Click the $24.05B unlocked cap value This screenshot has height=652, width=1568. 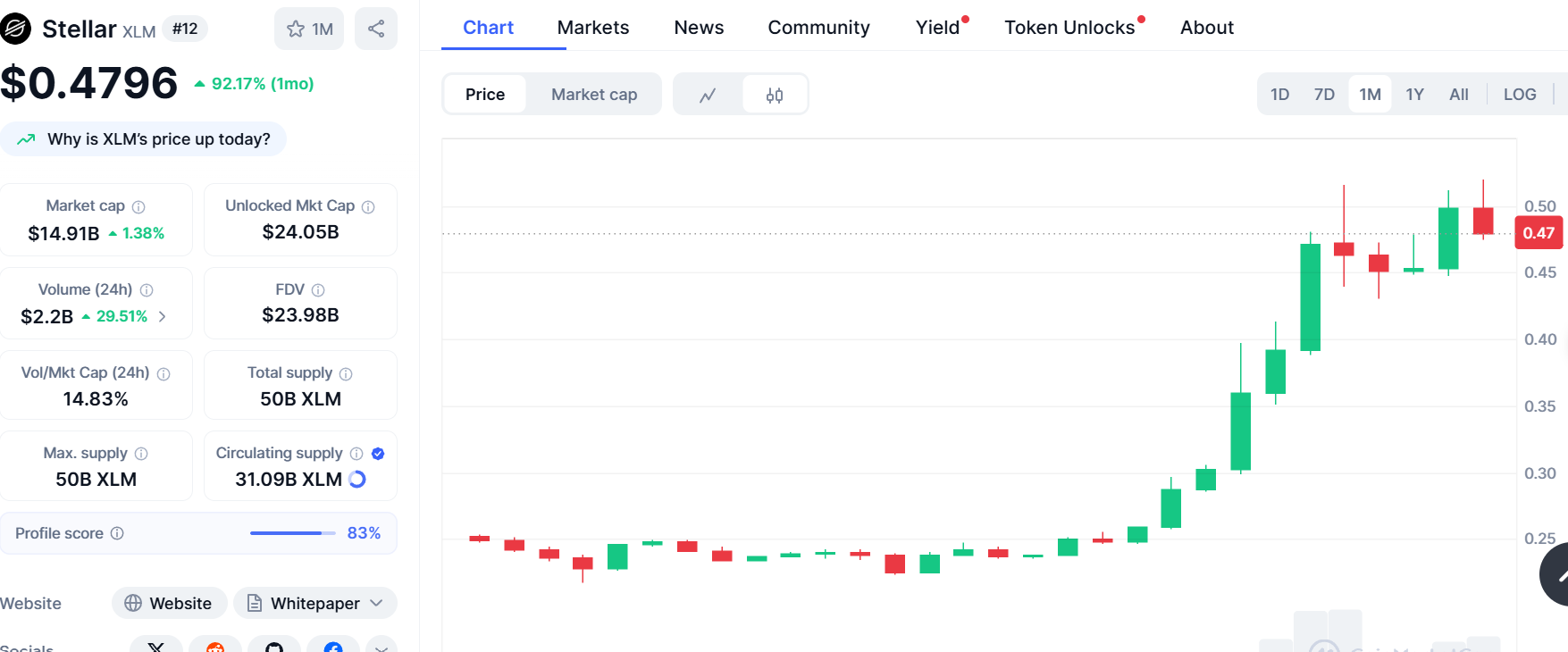click(300, 232)
